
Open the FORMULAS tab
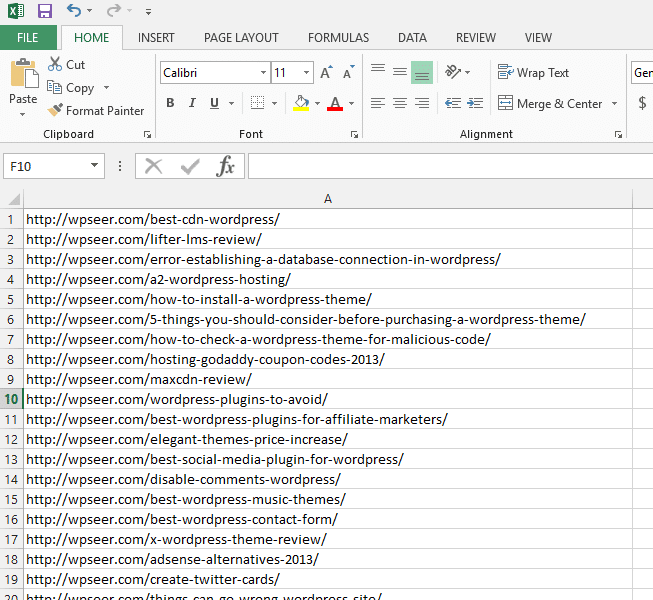[339, 38]
